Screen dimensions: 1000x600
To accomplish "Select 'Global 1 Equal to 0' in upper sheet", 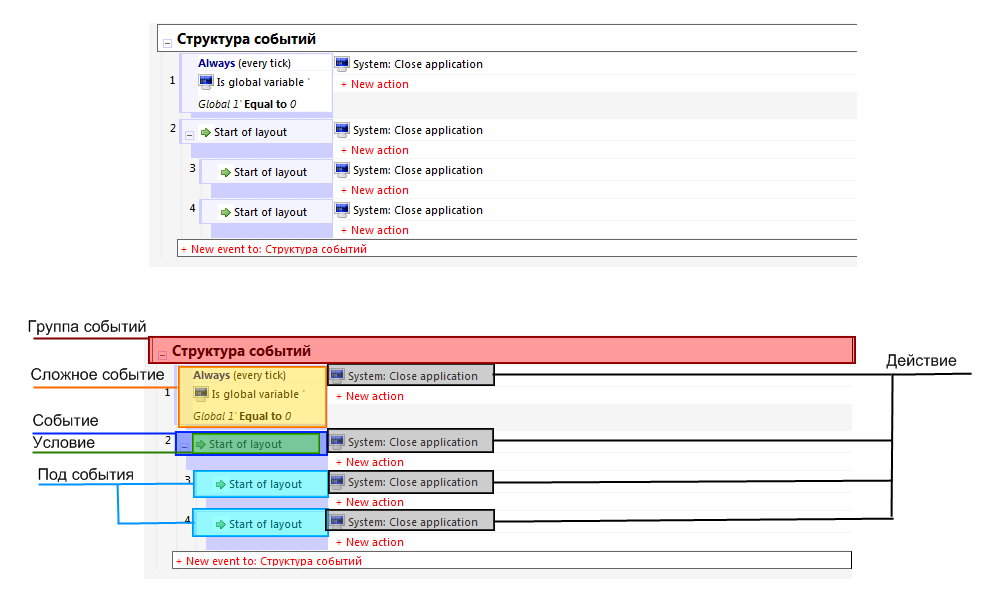I will point(247,104).
